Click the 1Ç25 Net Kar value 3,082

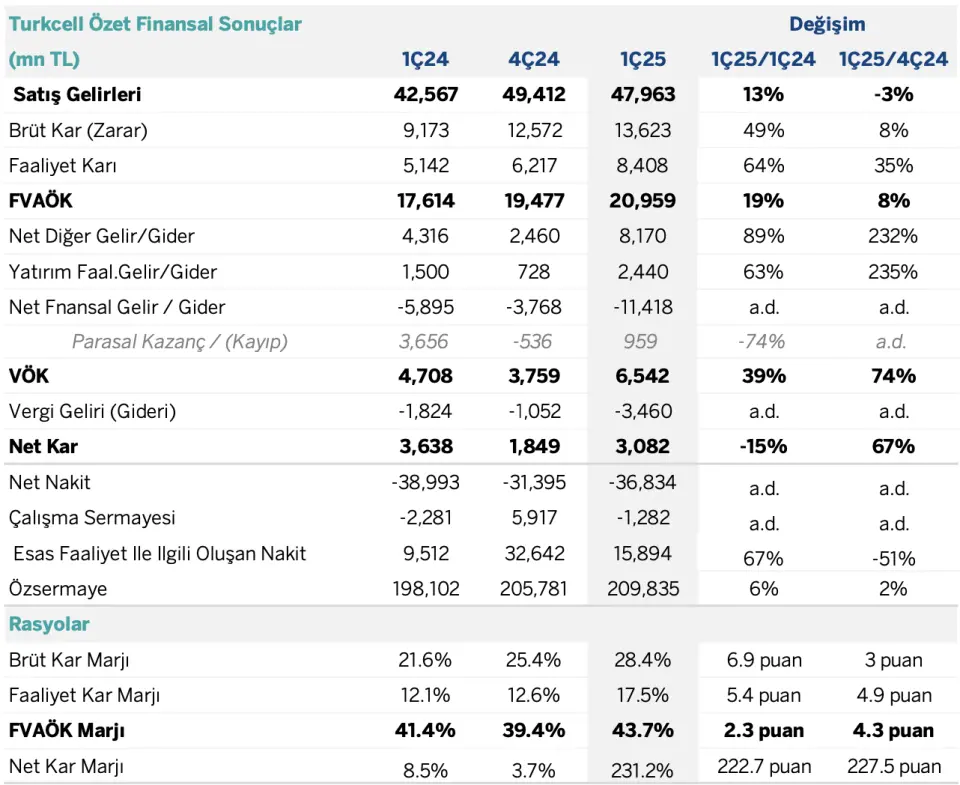(x=642, y=446)
